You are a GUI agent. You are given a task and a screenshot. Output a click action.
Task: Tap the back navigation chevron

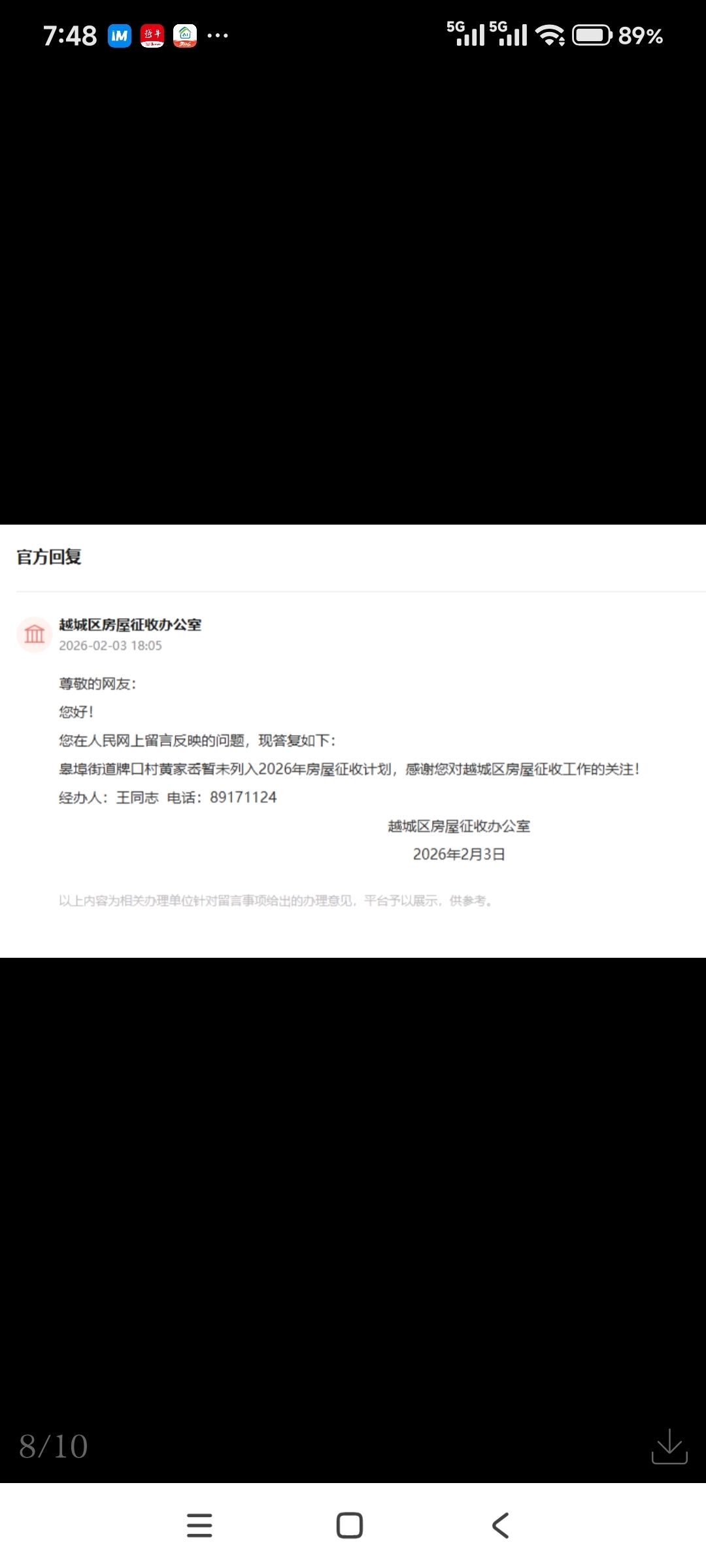(500, 1526)
